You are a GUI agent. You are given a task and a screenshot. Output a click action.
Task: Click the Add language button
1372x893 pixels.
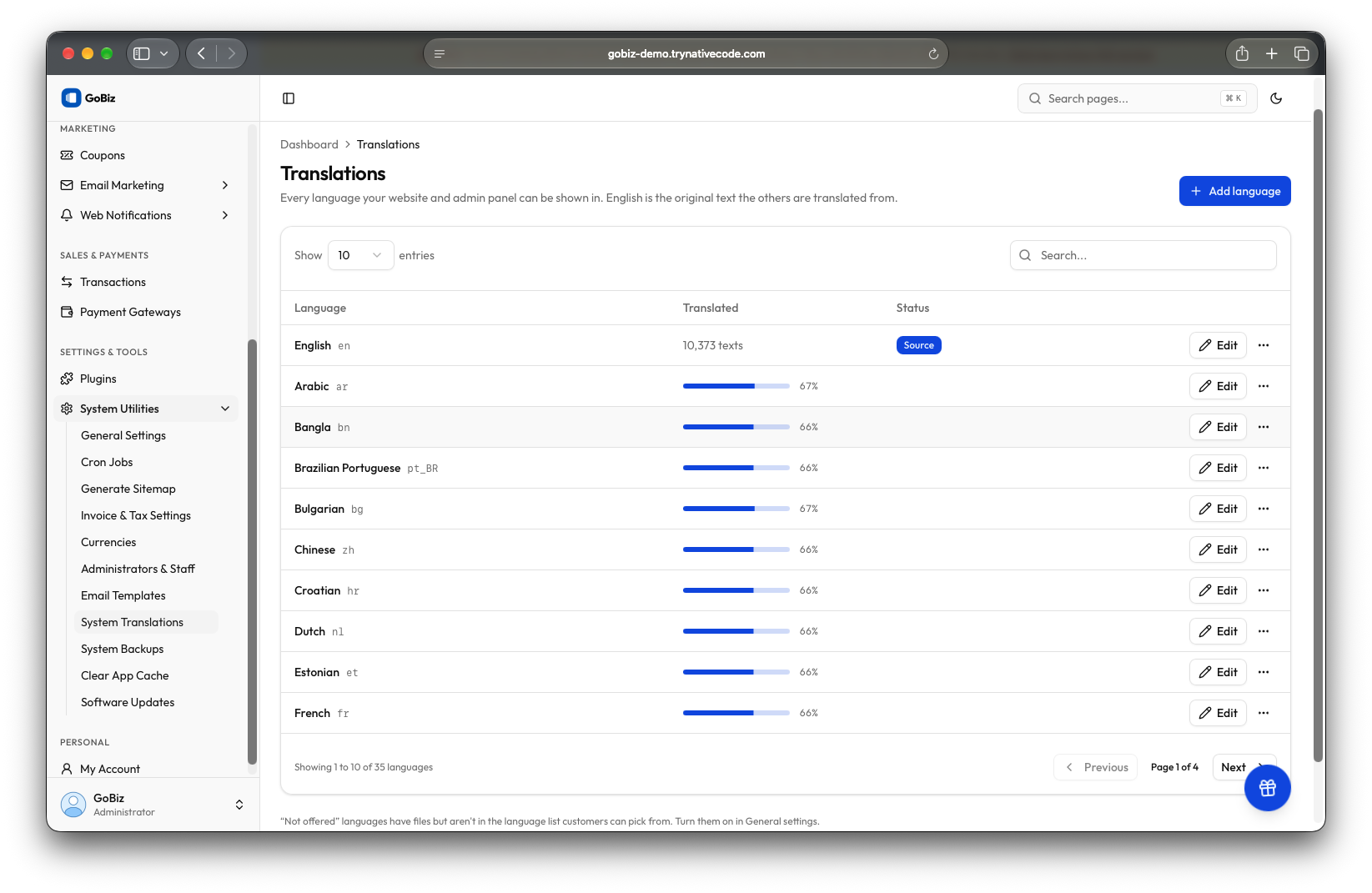click(1234, 191)
